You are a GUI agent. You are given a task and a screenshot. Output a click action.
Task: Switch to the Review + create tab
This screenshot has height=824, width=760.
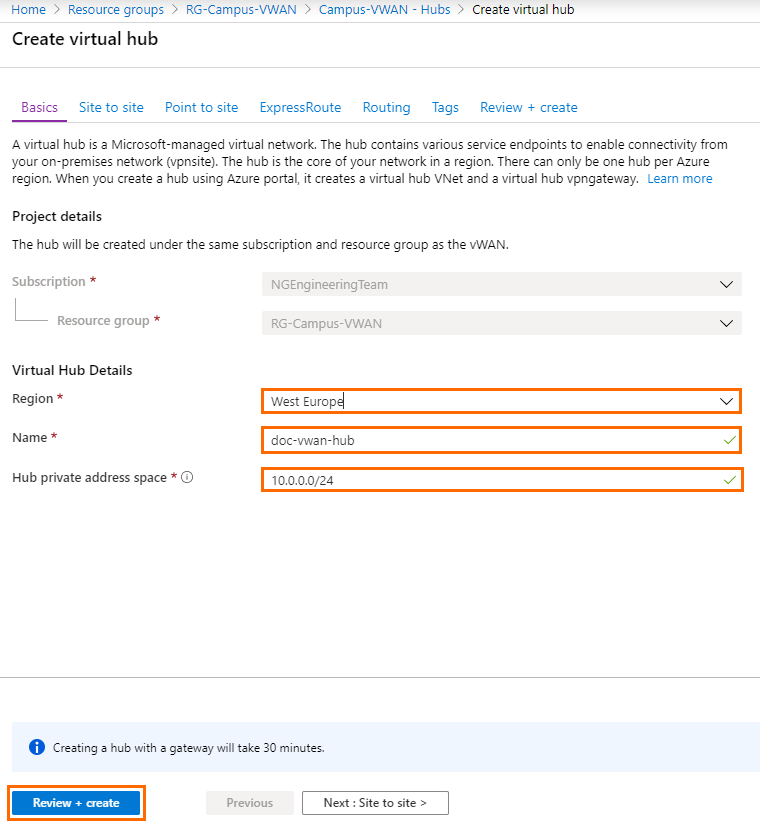(528, 107)
